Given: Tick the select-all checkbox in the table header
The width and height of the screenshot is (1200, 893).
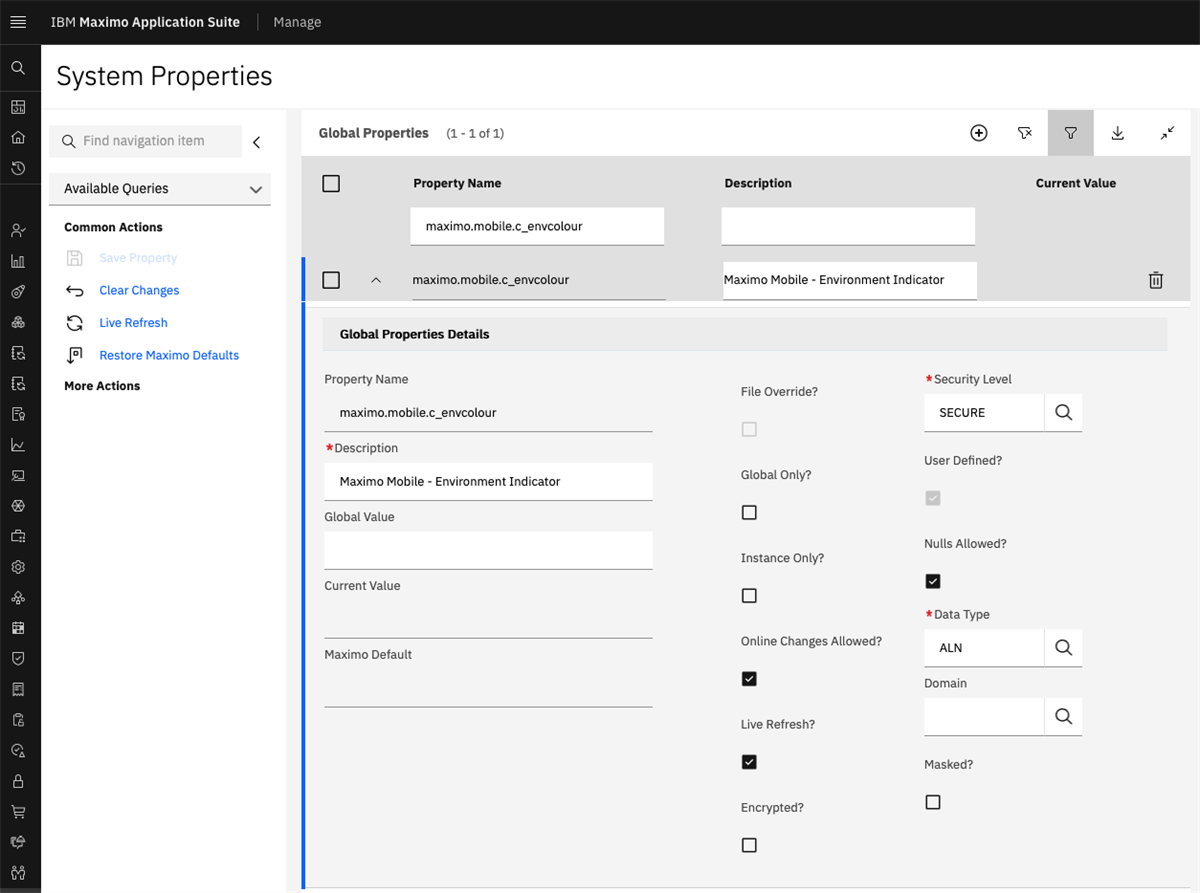Looking at the screenshot, I should tap(331, 183).
